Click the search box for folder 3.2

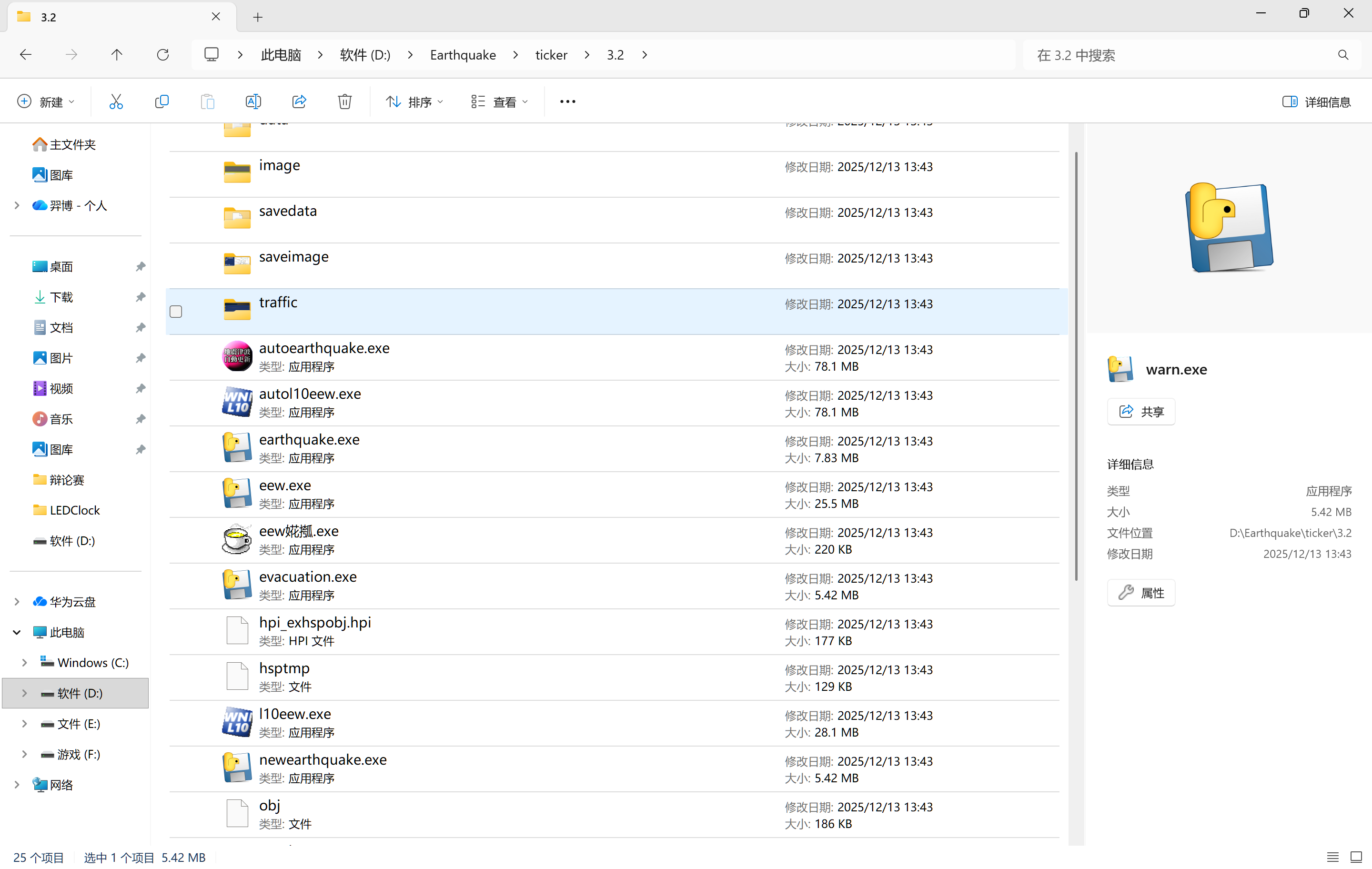coord(1191,55)
